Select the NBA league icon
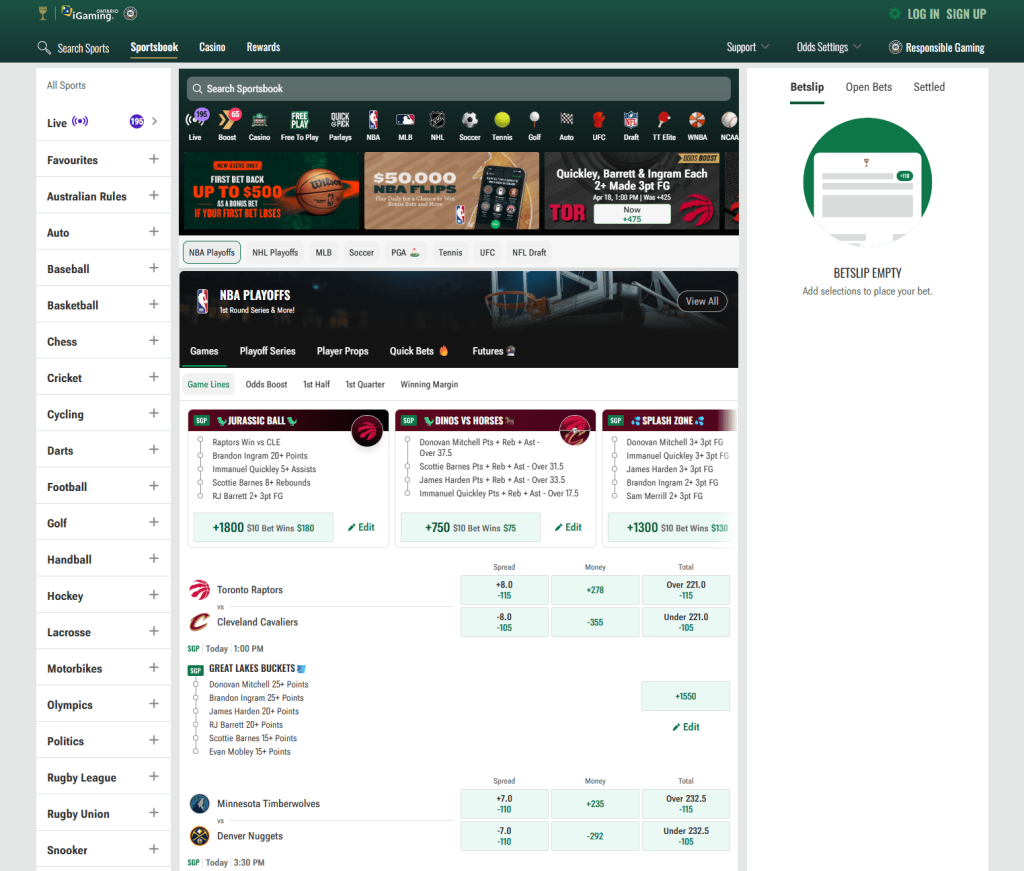The height and width of the screenshot is (871, 1024). [x=373, y=125]
